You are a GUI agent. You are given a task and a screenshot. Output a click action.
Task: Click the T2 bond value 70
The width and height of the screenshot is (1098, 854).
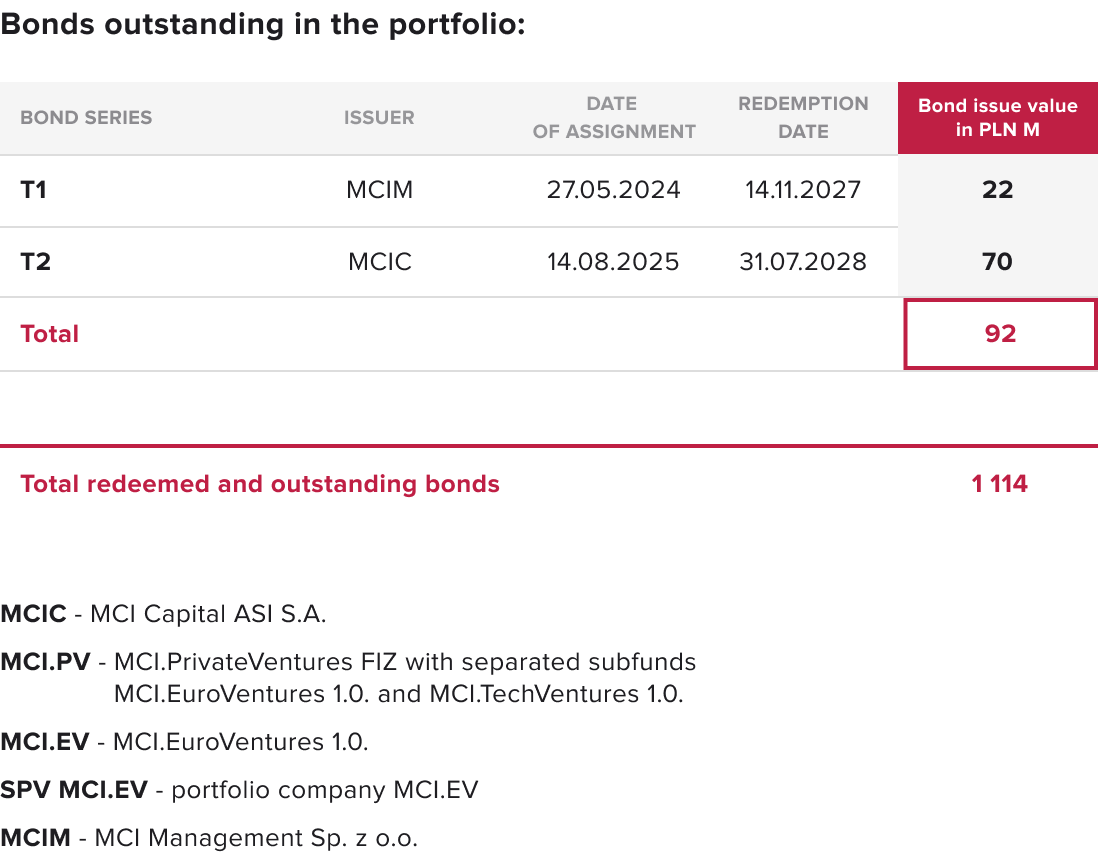pos(998,262)
